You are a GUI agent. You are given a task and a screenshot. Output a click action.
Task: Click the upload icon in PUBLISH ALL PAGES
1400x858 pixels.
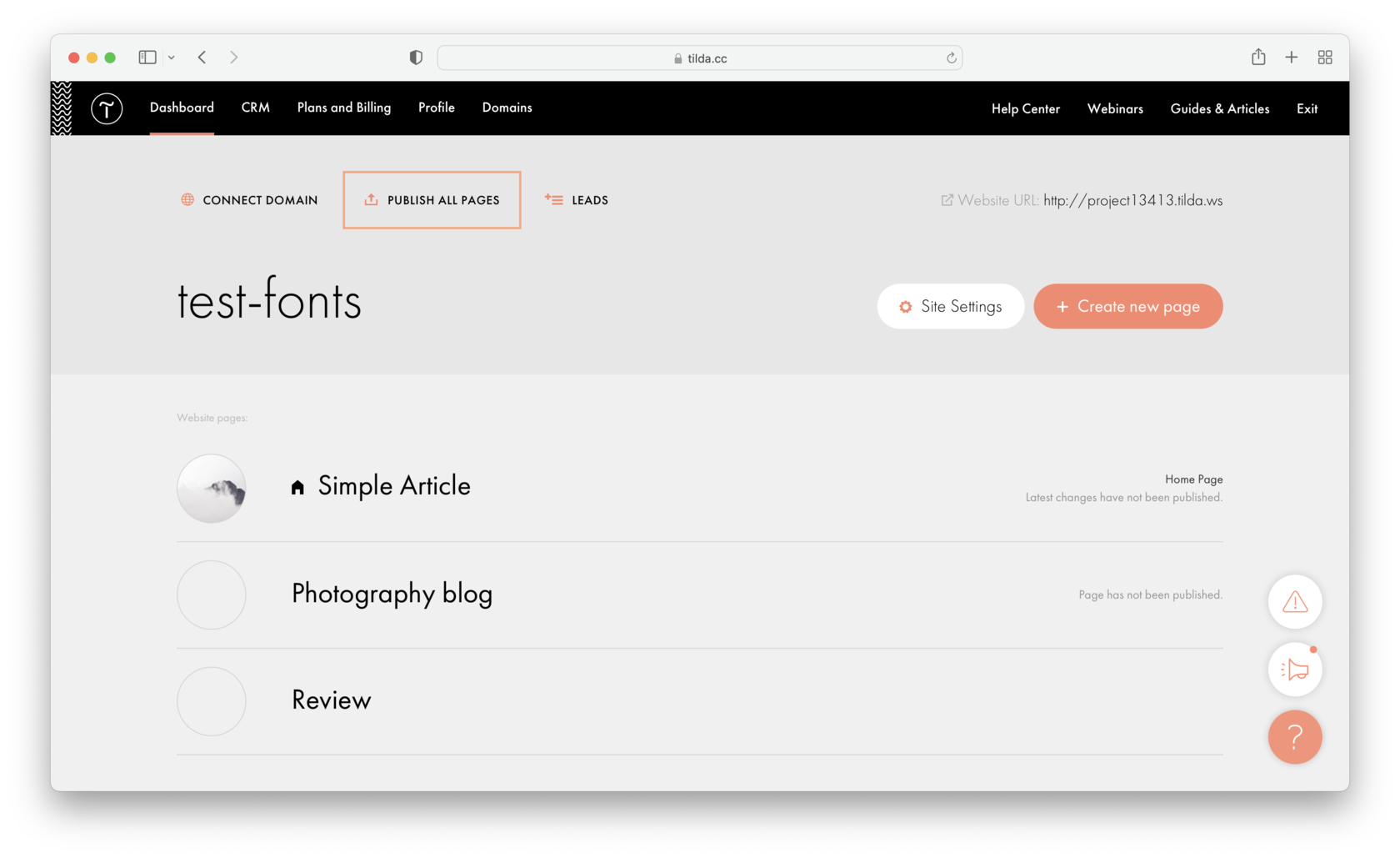click(370, 199)
